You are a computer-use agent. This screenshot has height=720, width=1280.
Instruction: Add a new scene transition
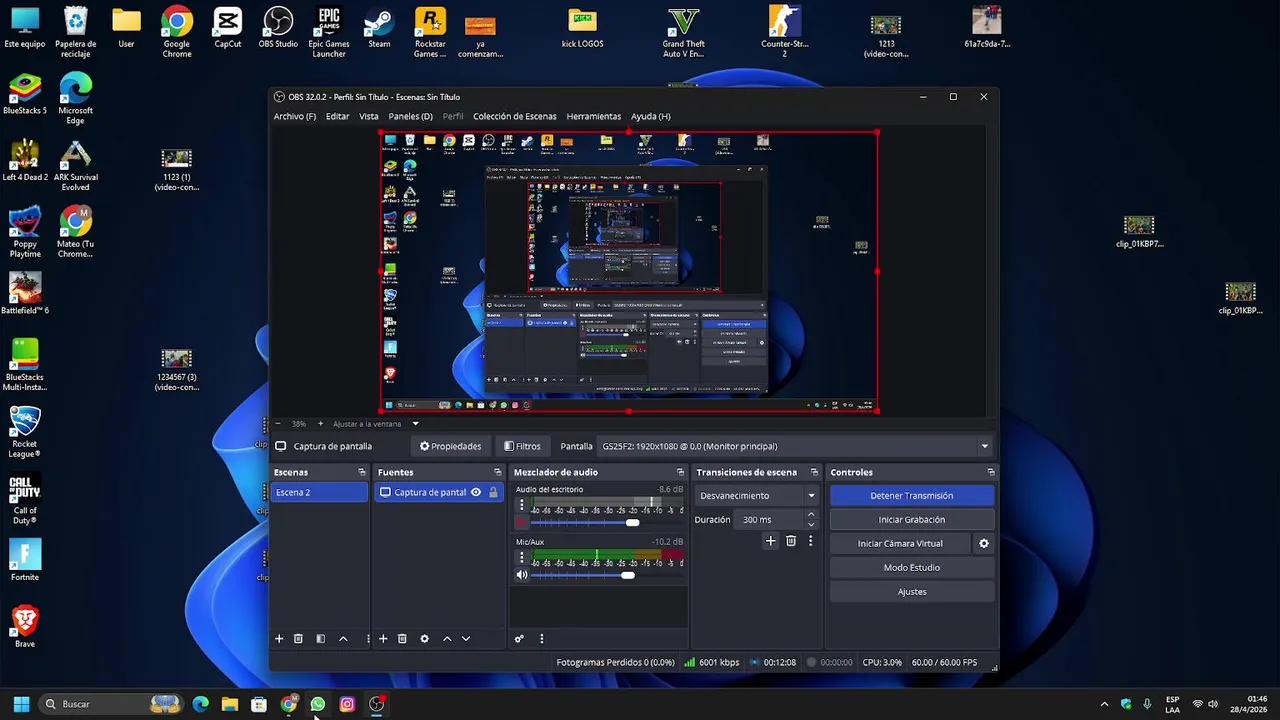[x=770, y=541]
